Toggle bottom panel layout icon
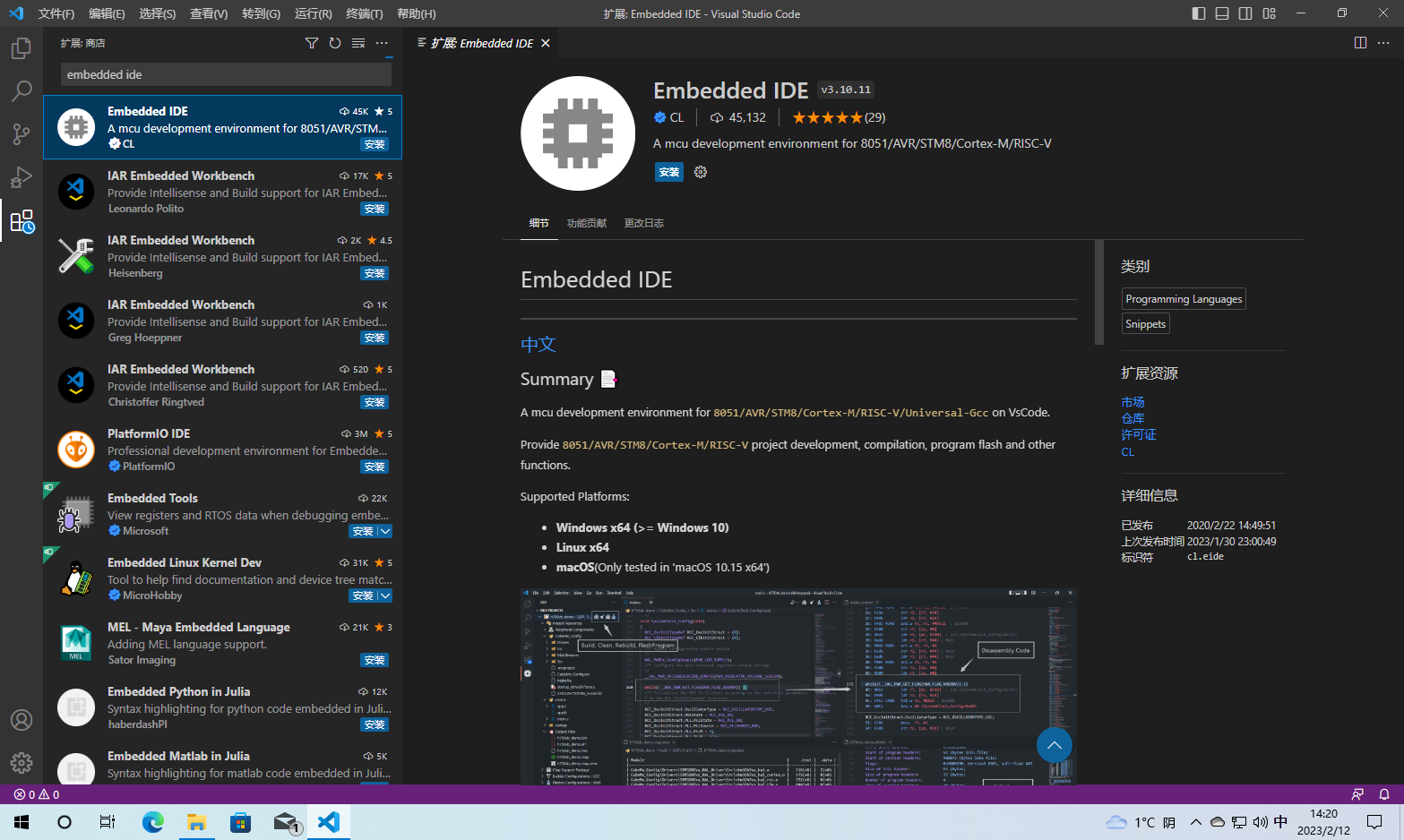The width and height of the screenshot is (1404, 840). 1222,13
